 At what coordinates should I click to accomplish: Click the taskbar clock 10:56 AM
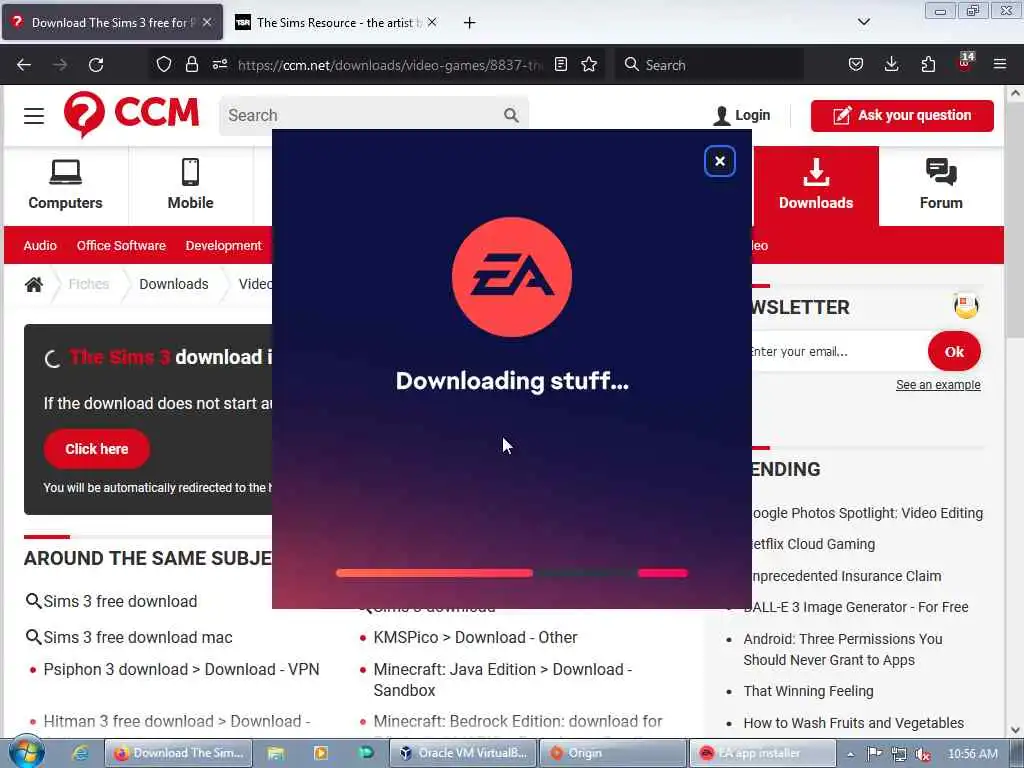click(972, 754)
